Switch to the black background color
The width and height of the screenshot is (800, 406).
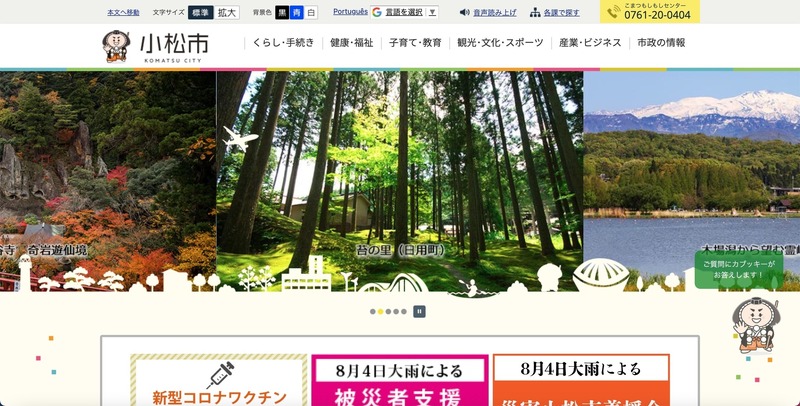[x=282, y=13]
